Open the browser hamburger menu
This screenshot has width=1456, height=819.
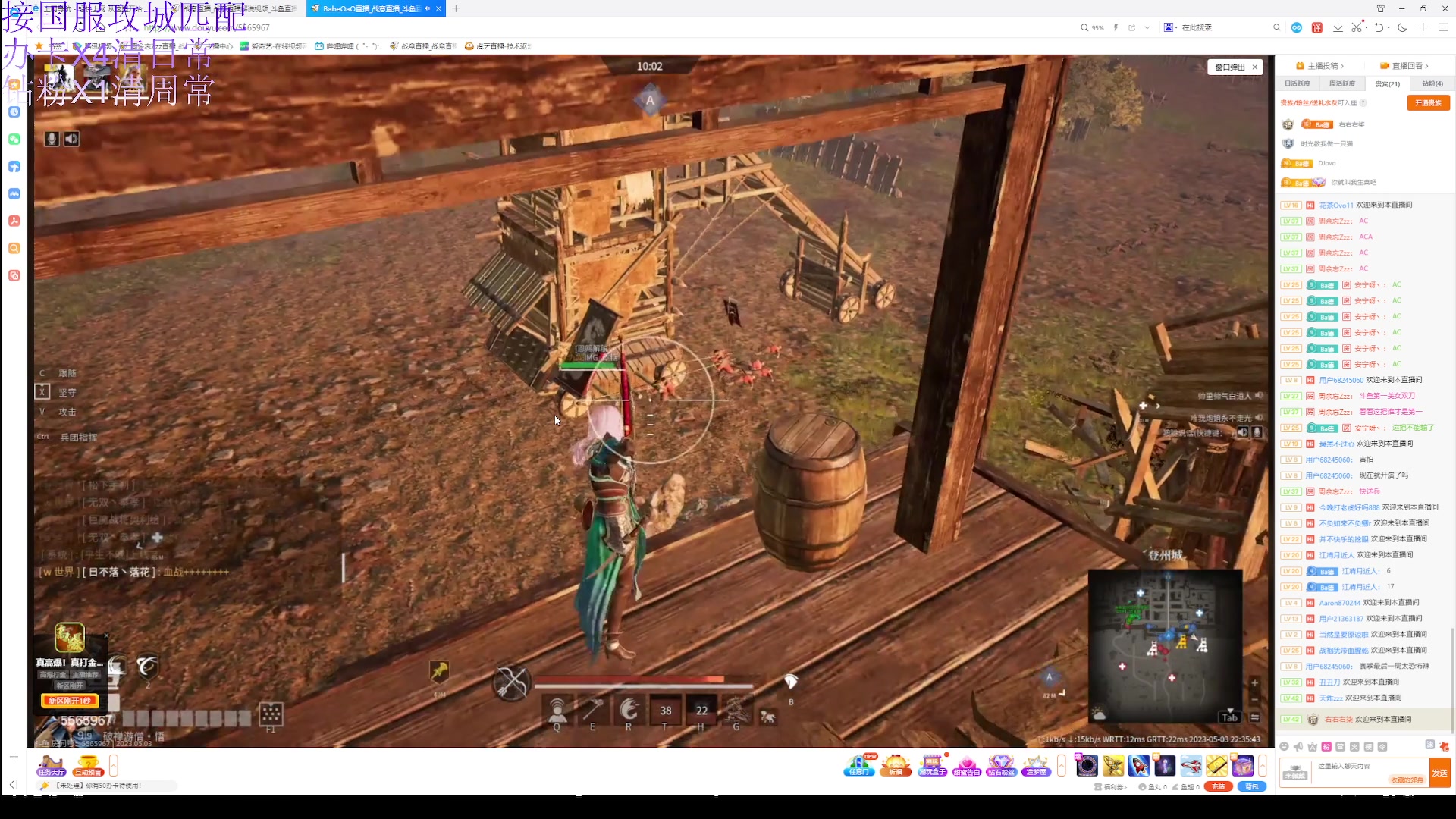(x=1443, y=27)
